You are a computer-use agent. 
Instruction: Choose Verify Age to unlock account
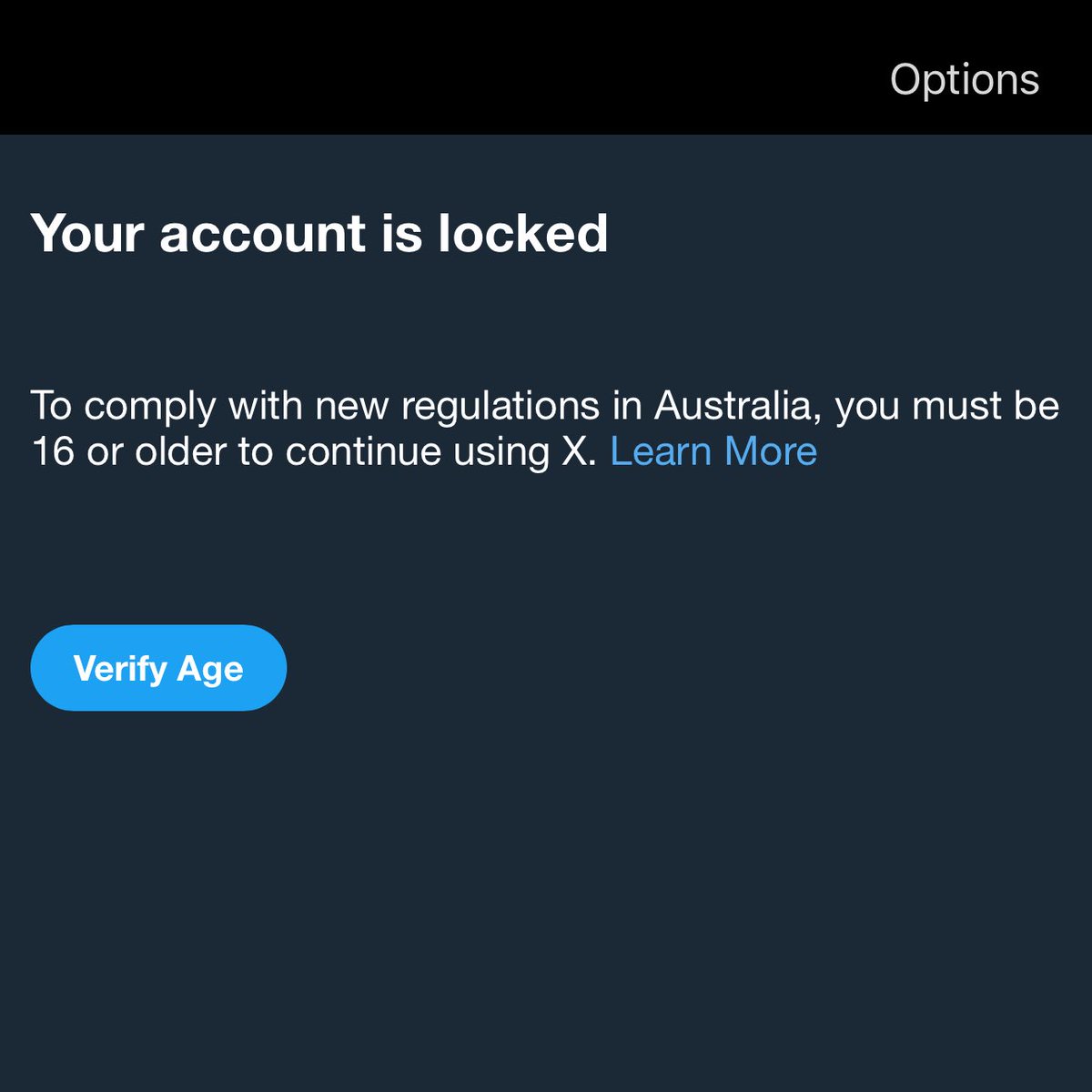pos(158,668)
